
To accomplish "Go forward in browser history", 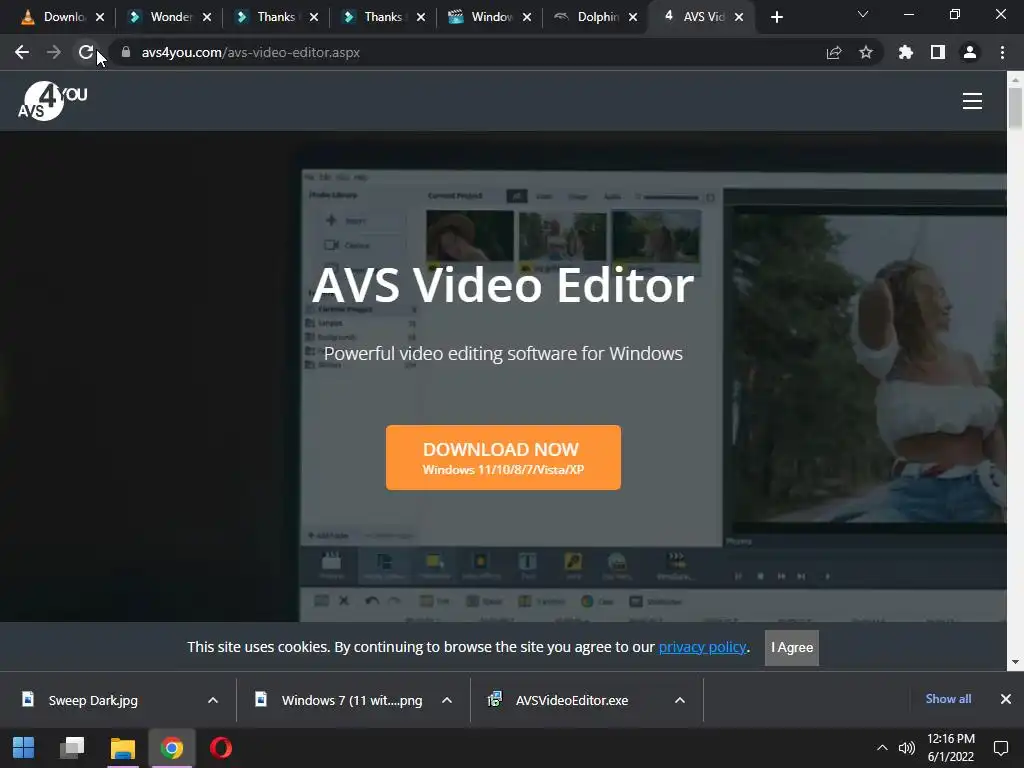I will pyautogui.click(x=54, y=52).
